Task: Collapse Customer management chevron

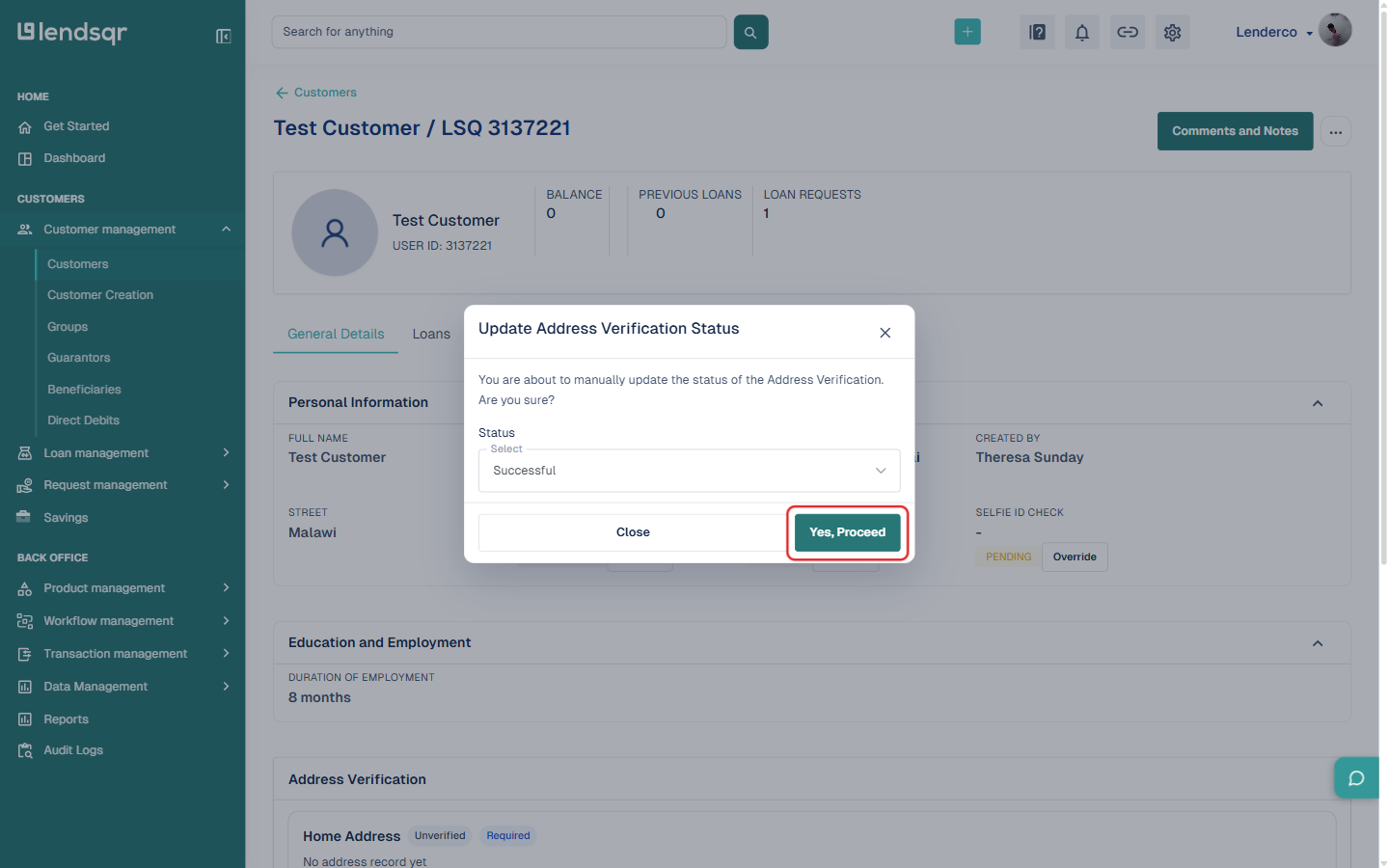Action: coord(226,230)
